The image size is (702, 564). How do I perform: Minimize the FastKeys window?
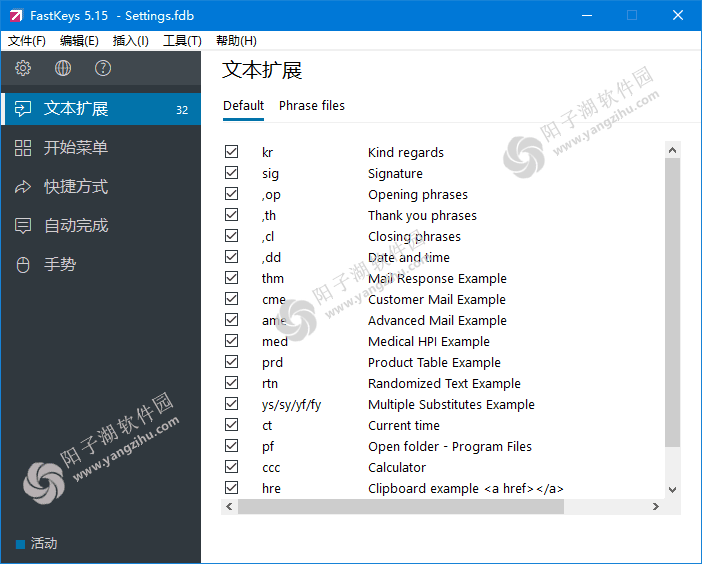coord(587,15)
